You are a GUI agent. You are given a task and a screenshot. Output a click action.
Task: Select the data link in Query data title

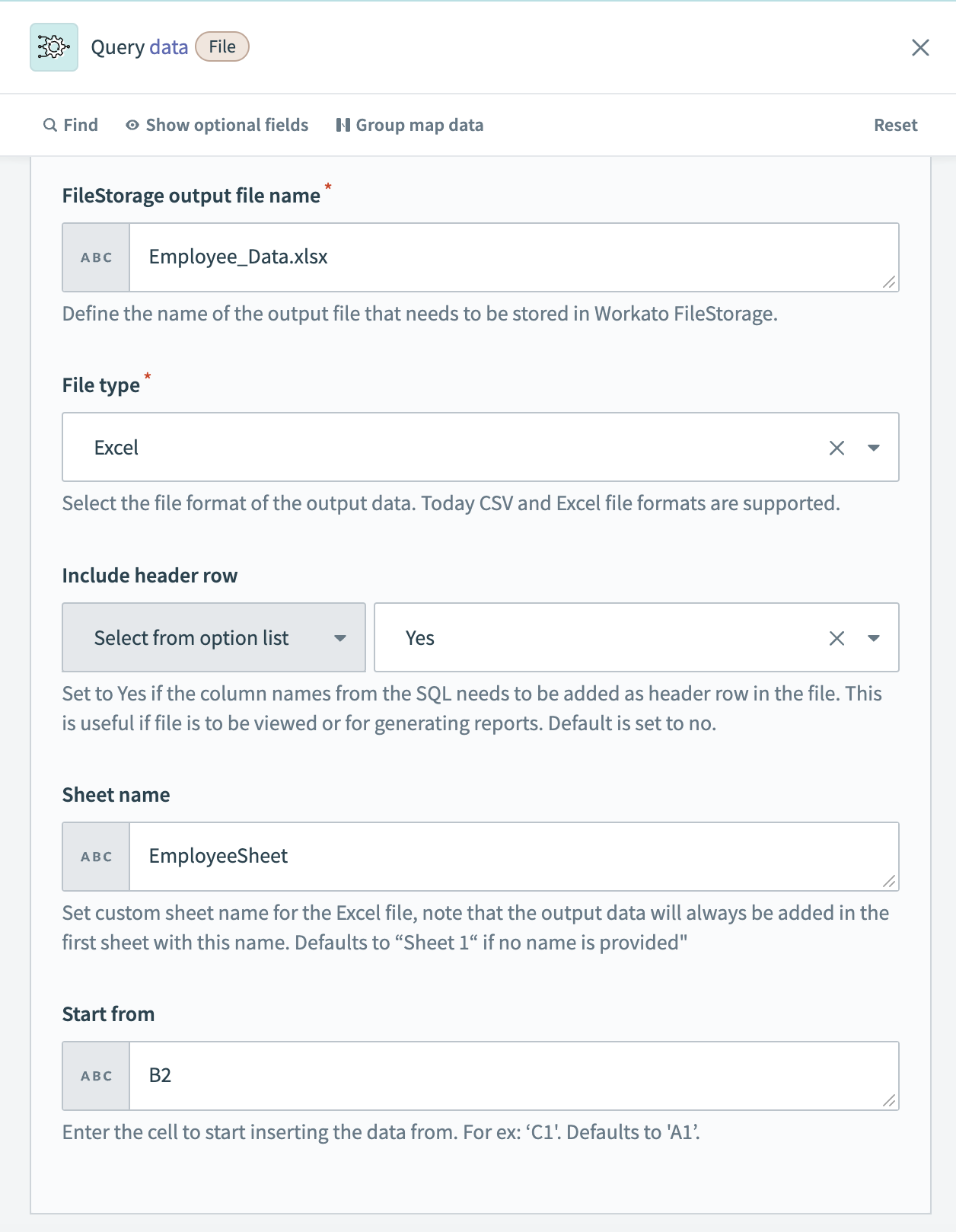169,46
